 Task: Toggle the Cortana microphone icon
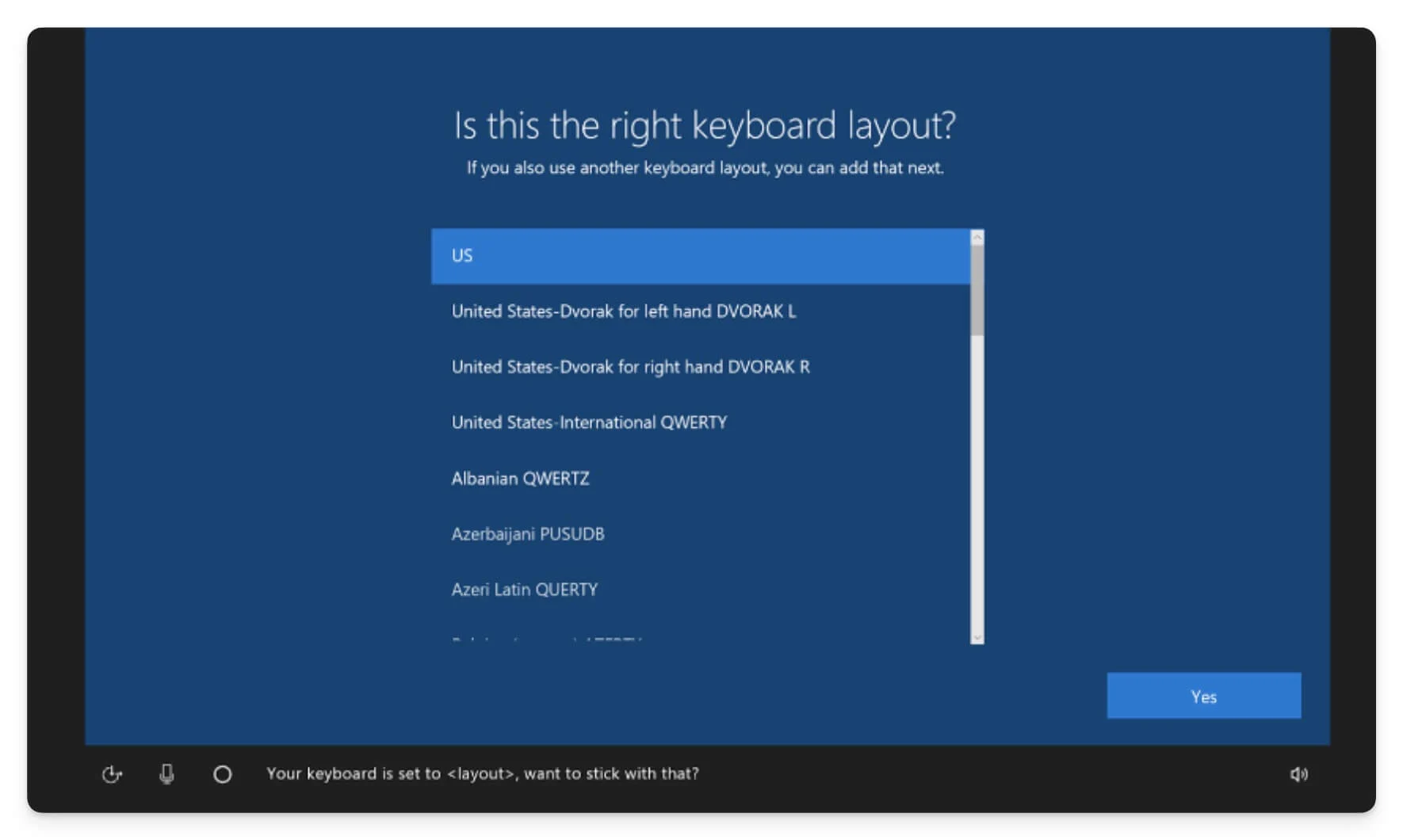click(x=166, y=774)
